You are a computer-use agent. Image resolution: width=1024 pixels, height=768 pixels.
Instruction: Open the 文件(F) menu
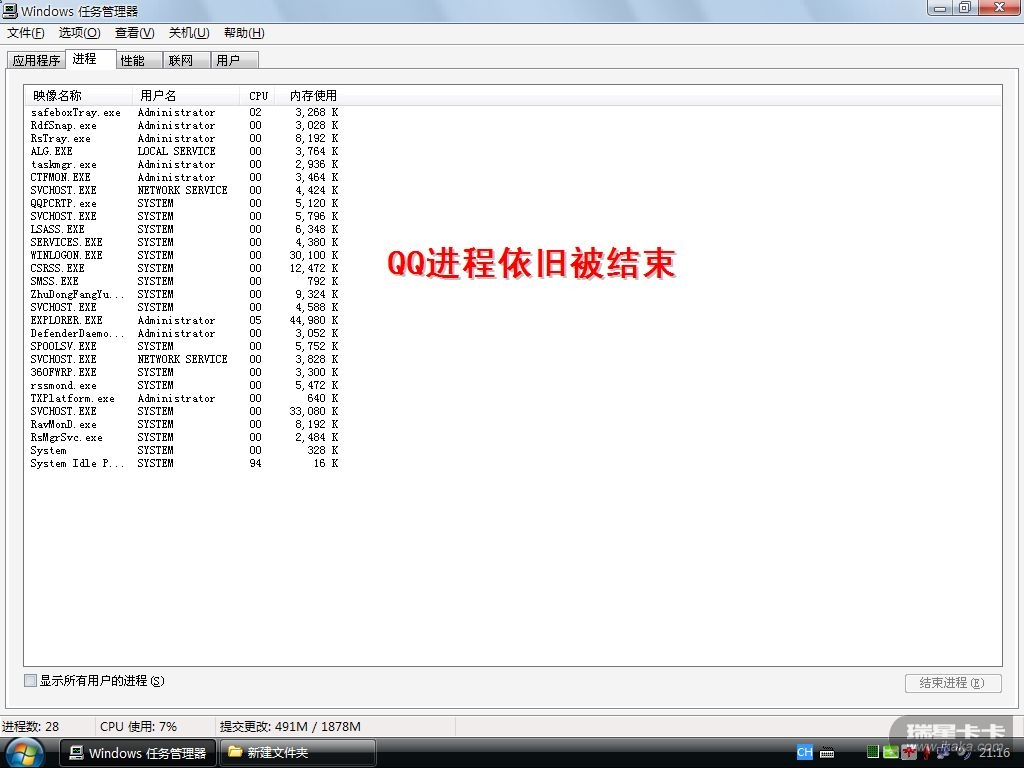25,33
